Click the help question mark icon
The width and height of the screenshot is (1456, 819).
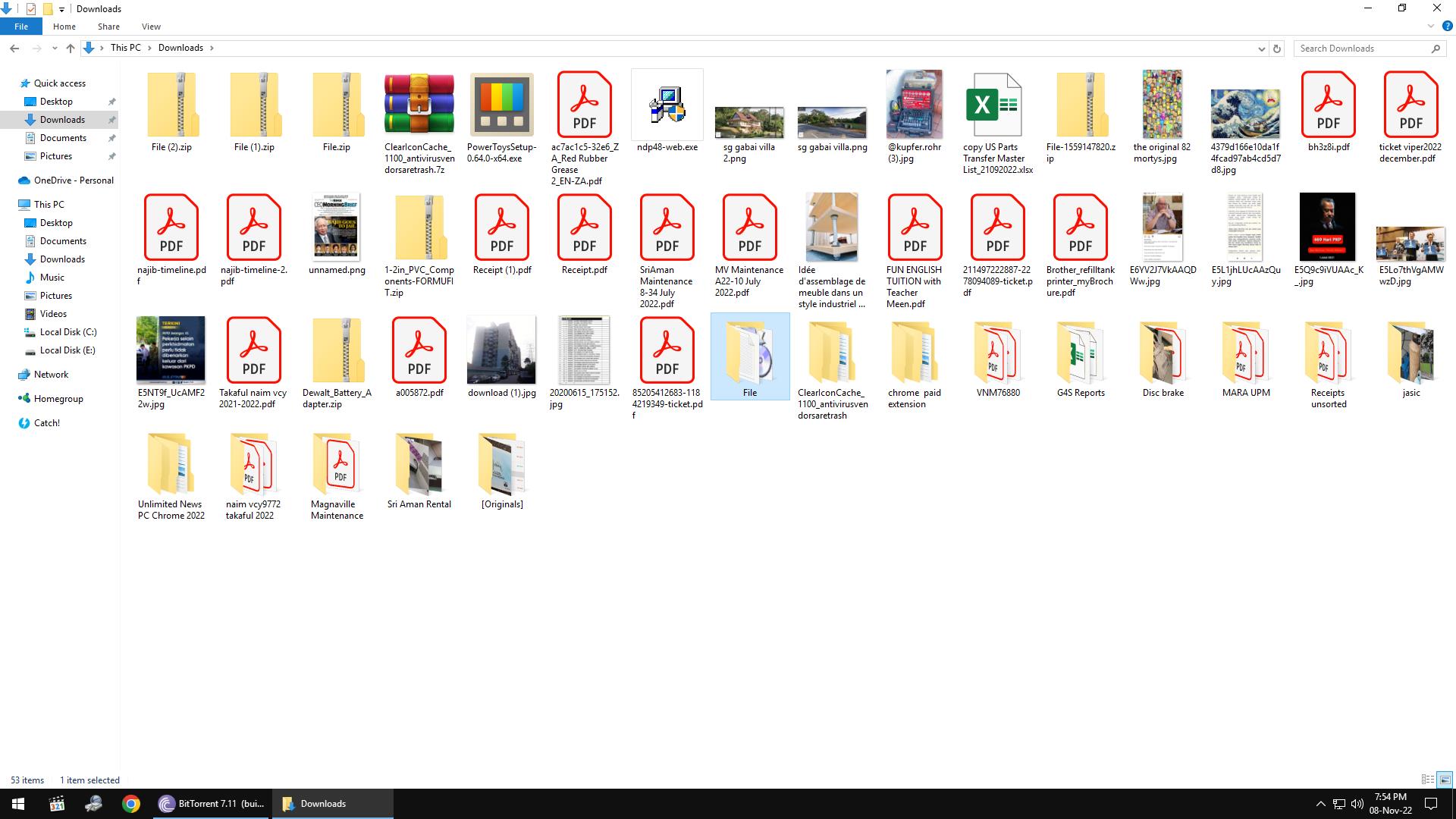(1446, 26)
